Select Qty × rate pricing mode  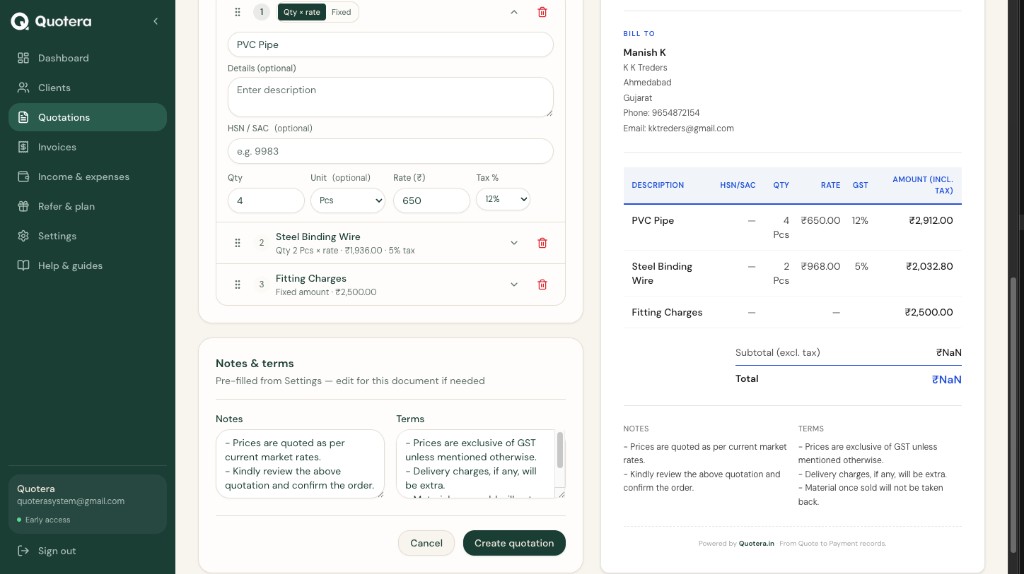(x=302, y=12)
